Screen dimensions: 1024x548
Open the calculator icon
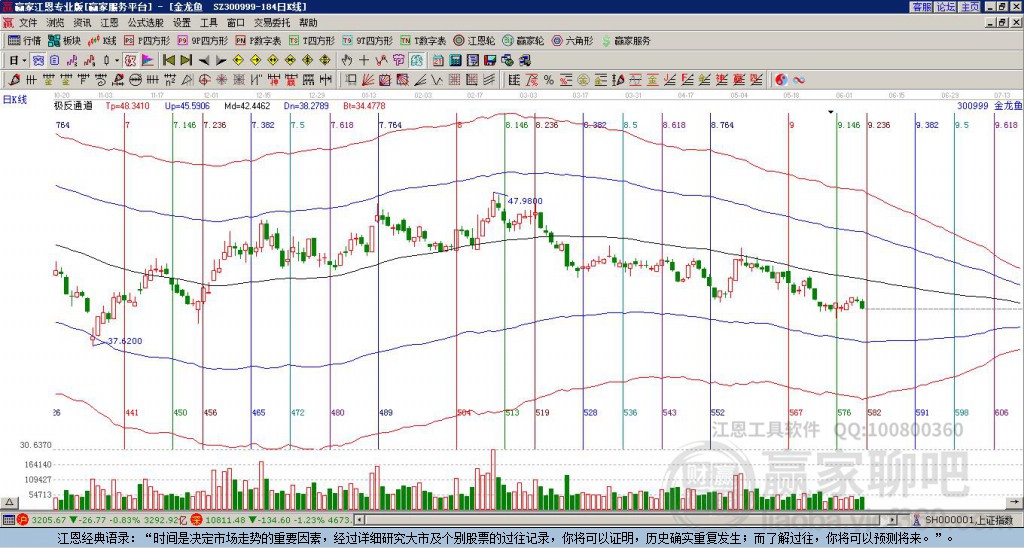coord(455,61)
